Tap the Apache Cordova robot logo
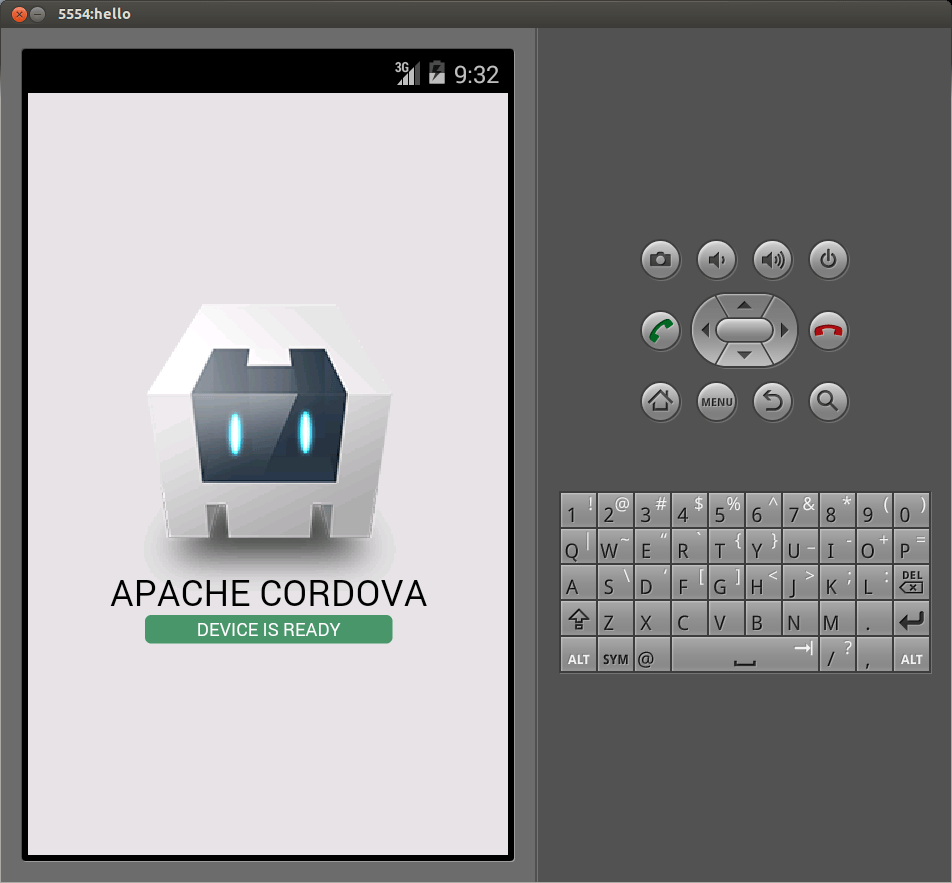The width and height of the screenshot is (952, 883). 268,420
